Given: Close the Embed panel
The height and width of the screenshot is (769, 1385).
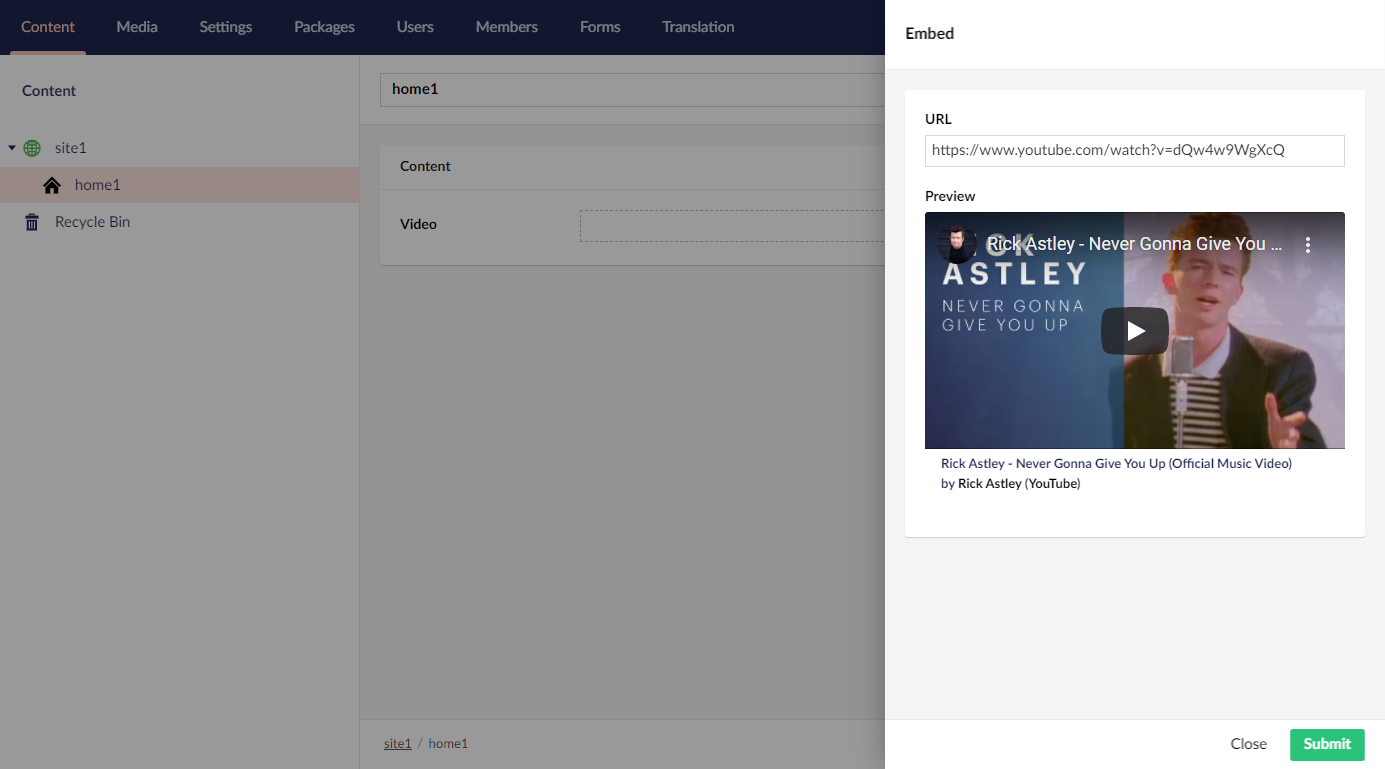Looking at the screenshot, I should point(1248,744).
